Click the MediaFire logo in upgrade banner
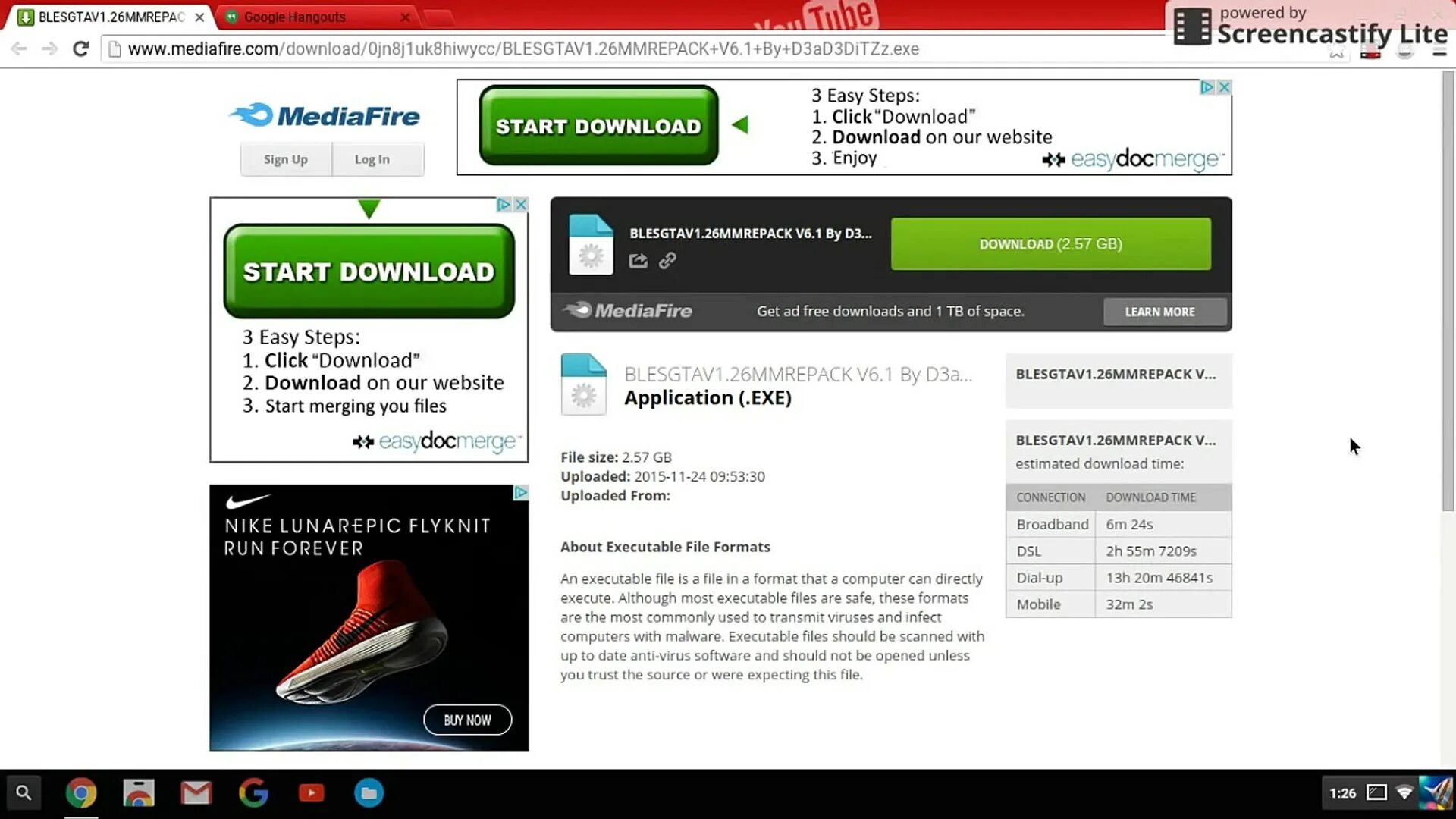 click(x=628, y=311)
